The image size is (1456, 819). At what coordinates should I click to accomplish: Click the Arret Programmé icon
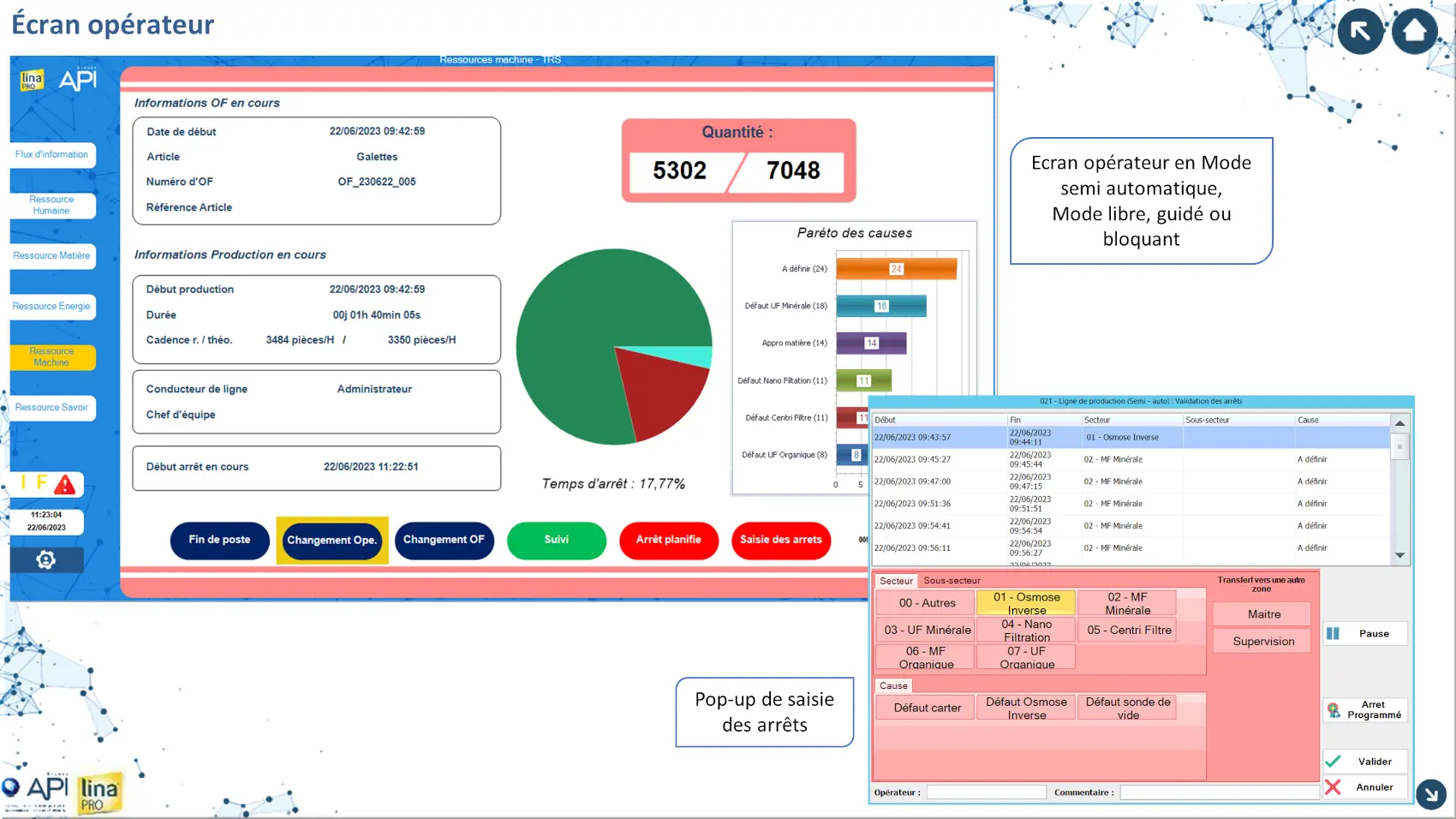(1334, 710)
